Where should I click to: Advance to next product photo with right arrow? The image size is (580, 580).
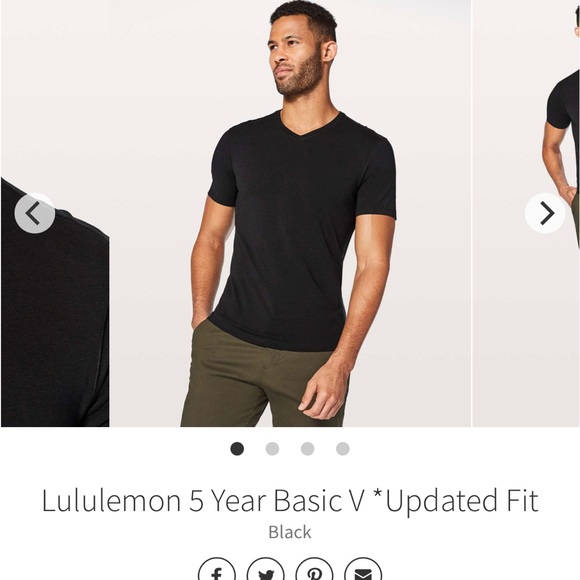pyautogui.click(x=545, y=213)
